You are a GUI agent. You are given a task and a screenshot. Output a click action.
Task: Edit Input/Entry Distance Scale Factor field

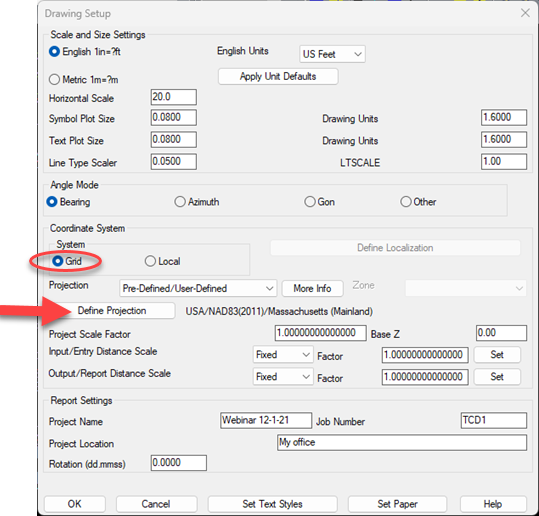pos(425,355)
